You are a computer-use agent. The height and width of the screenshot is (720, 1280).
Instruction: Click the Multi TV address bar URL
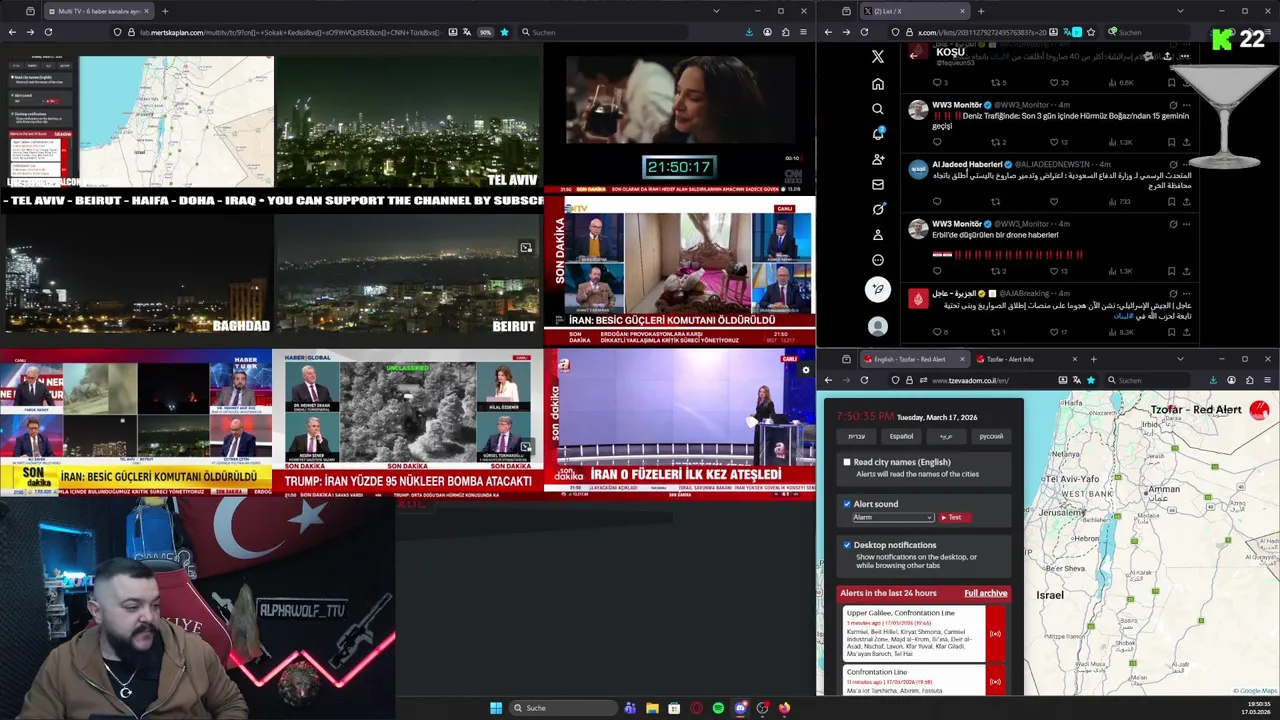pyautogui.click(x=290, y=32)
